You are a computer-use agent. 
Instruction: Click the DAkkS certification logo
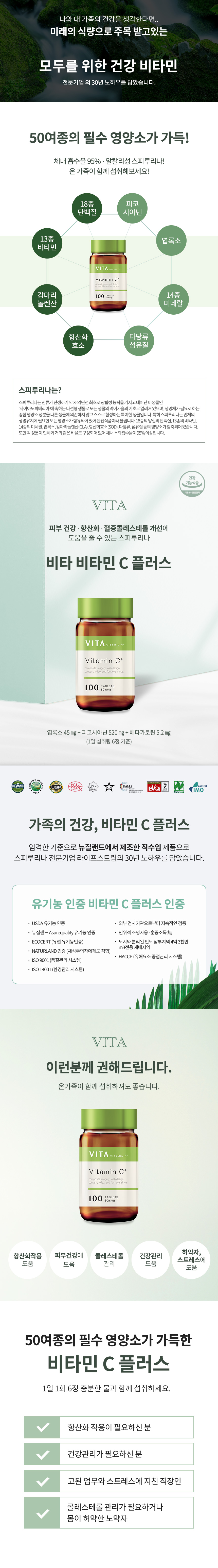point(131,787)
